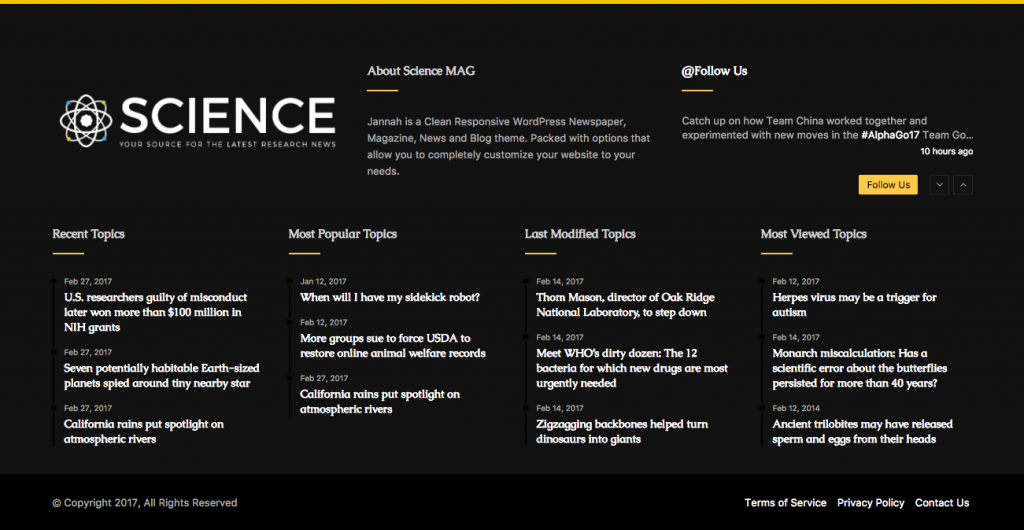Open California rains article under Recent Topics
The width and height of the screenshot is (1024, 530).
143,432
